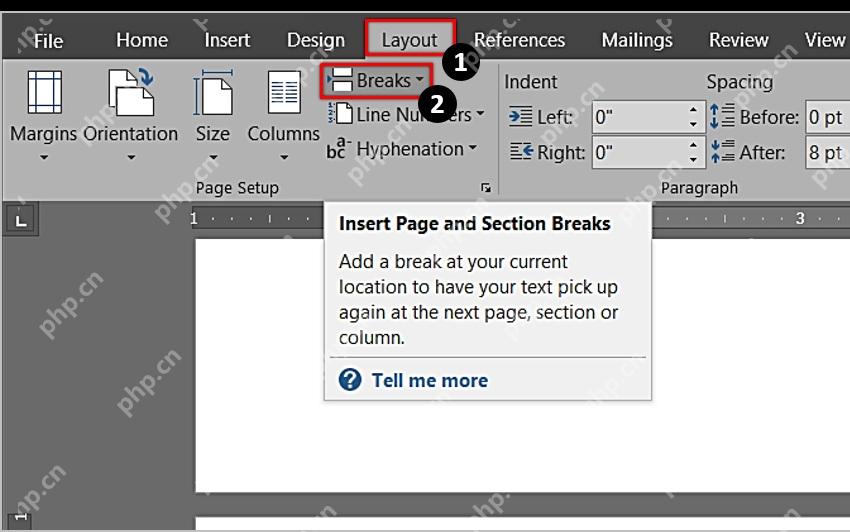Click the Tell me more link
Image resolution: width=850 pixels, height=532 pixels.
429,380
